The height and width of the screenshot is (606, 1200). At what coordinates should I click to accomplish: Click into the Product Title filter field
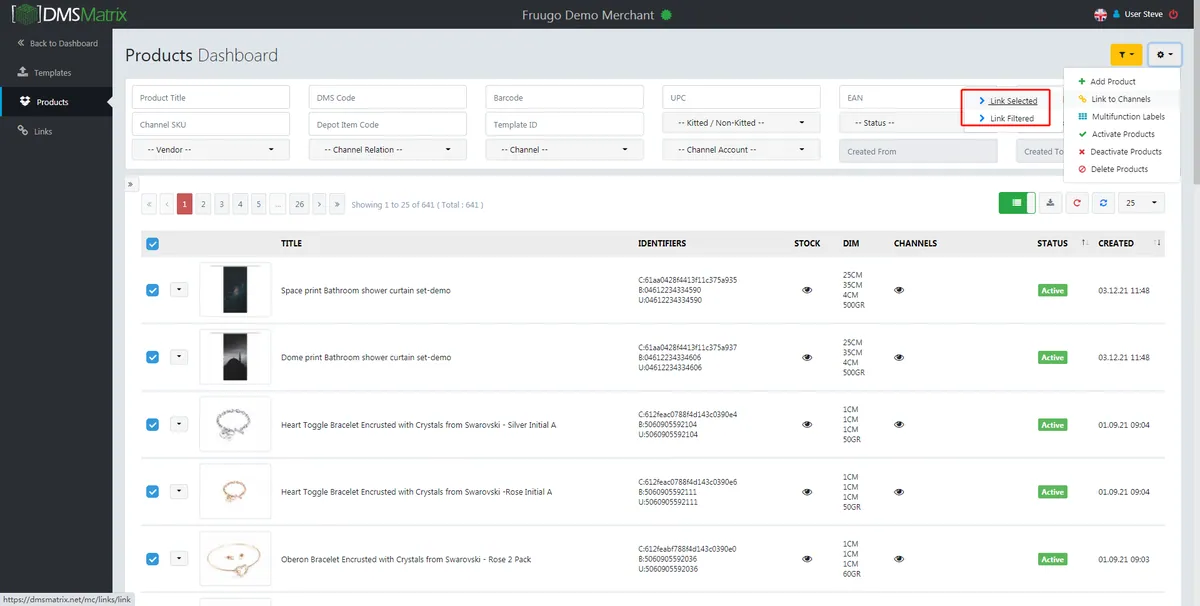(211, 97)
